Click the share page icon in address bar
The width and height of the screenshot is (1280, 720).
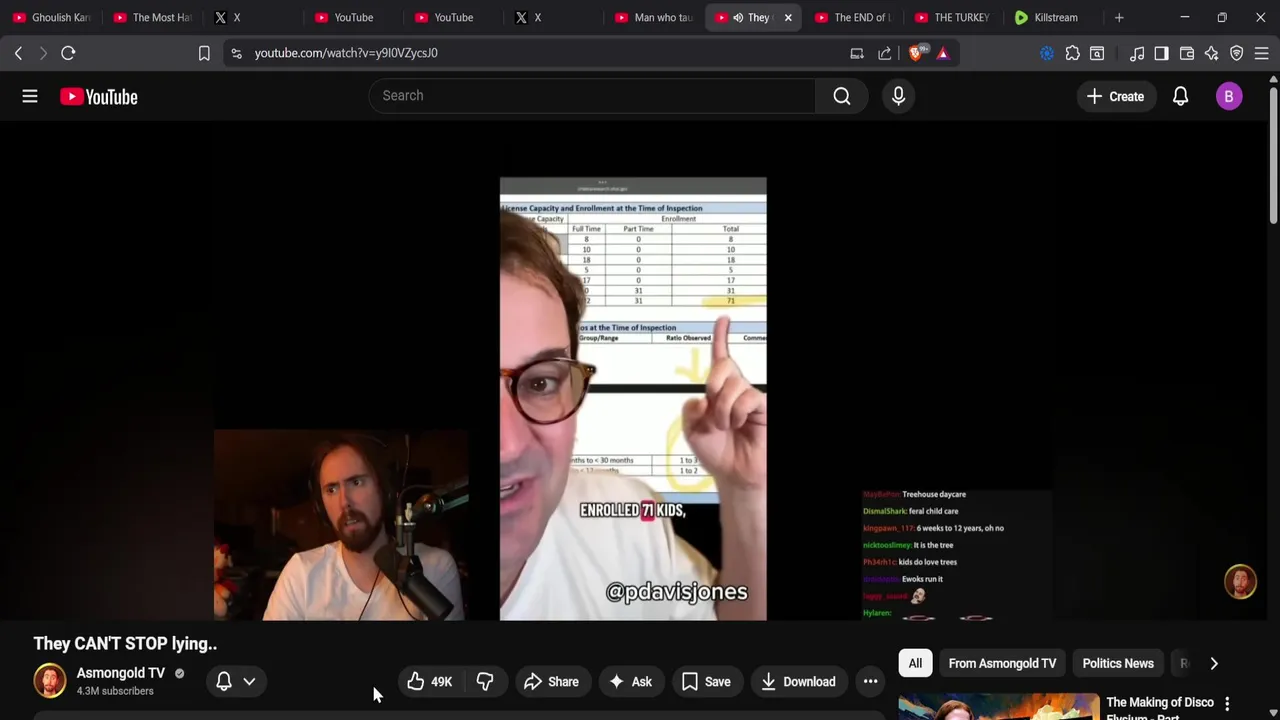point(885,53)
